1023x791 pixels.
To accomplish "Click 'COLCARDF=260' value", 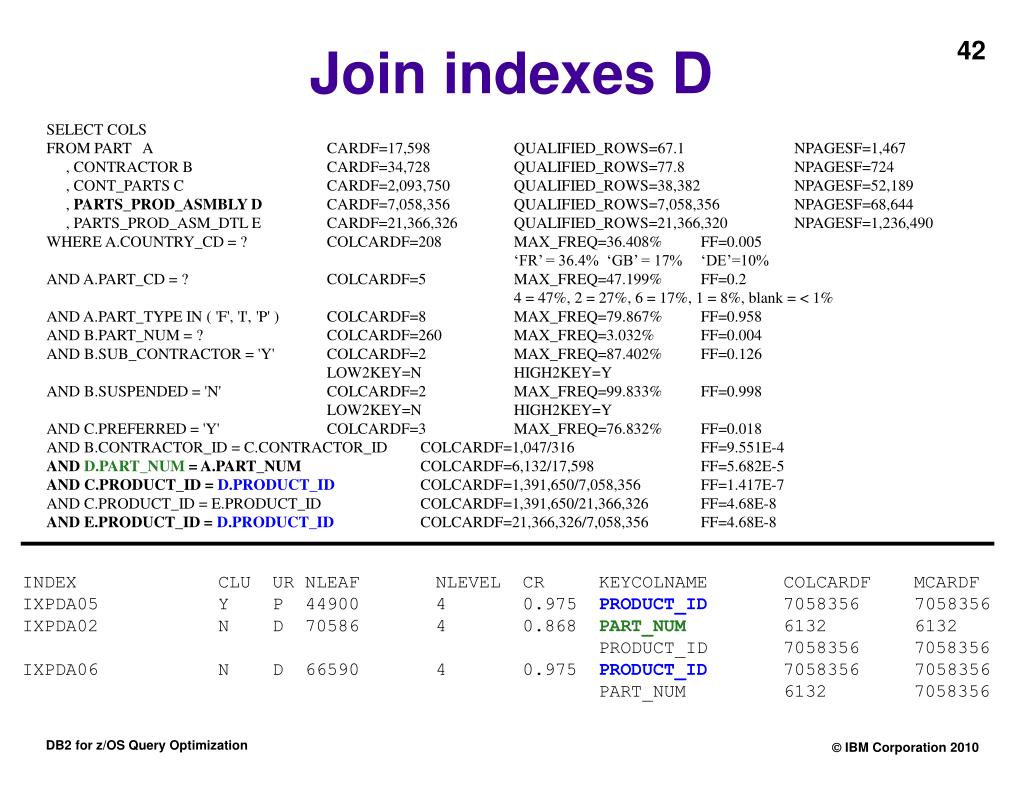I will (384, 335).
